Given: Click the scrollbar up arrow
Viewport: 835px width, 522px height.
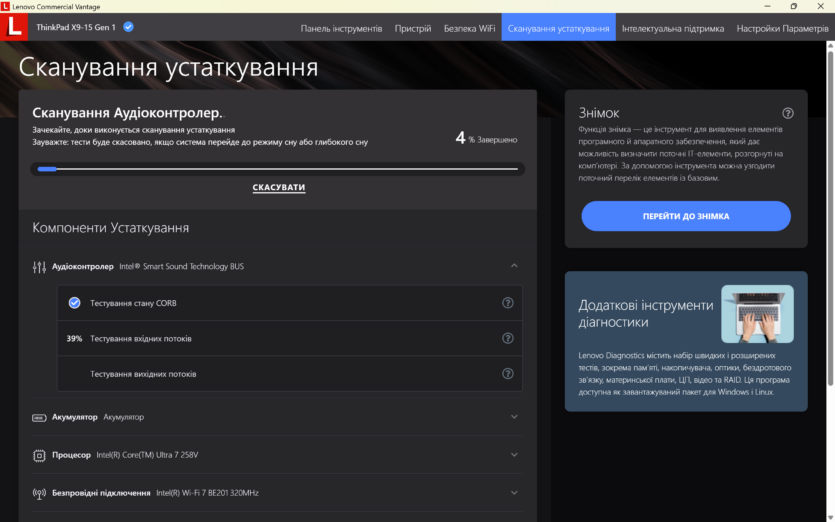Looking at the screenshot, I should point(830,45).
